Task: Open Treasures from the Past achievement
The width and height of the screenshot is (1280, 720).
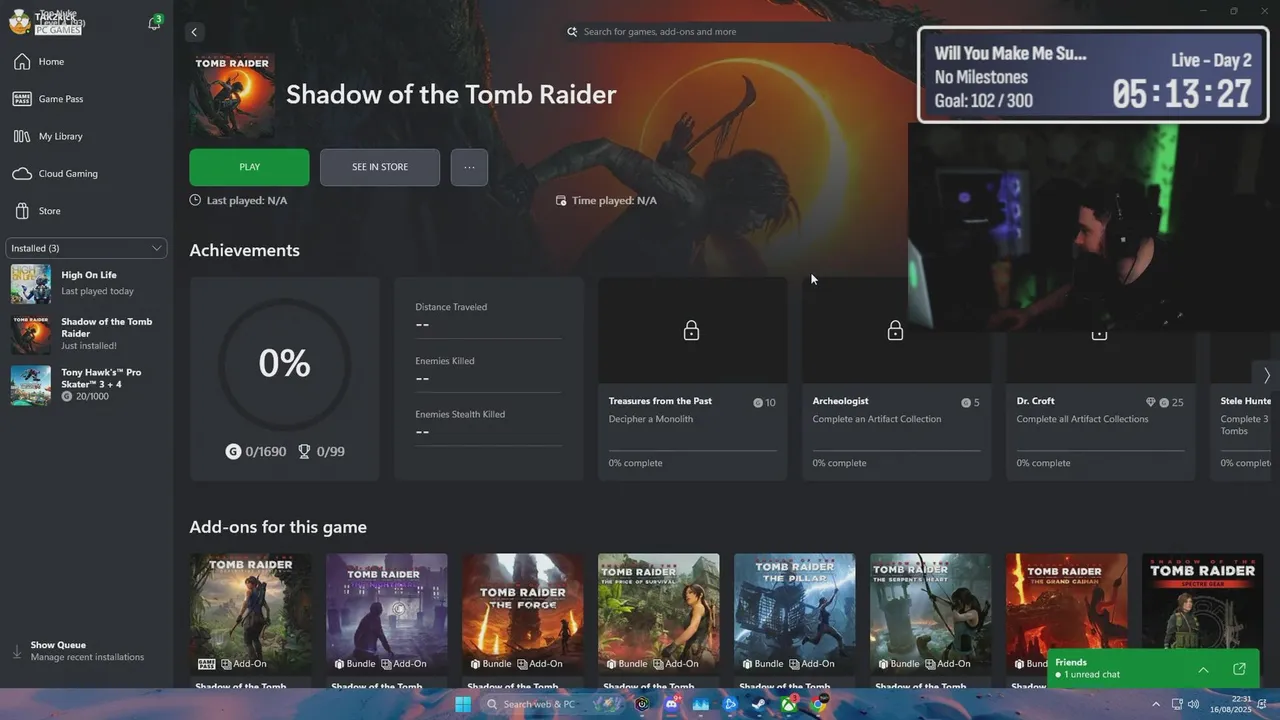Action: tap(692, 379)
